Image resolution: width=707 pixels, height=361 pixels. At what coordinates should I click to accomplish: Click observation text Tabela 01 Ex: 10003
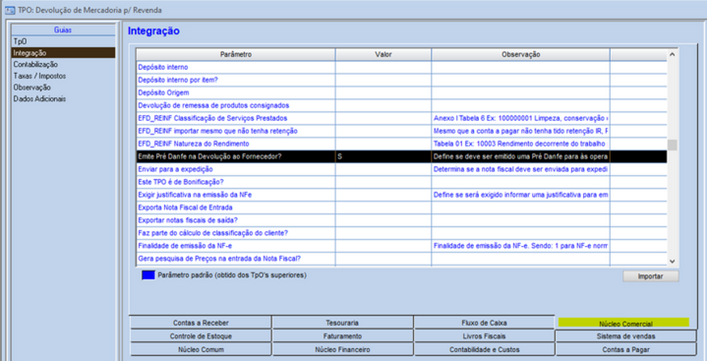point(519,144)
